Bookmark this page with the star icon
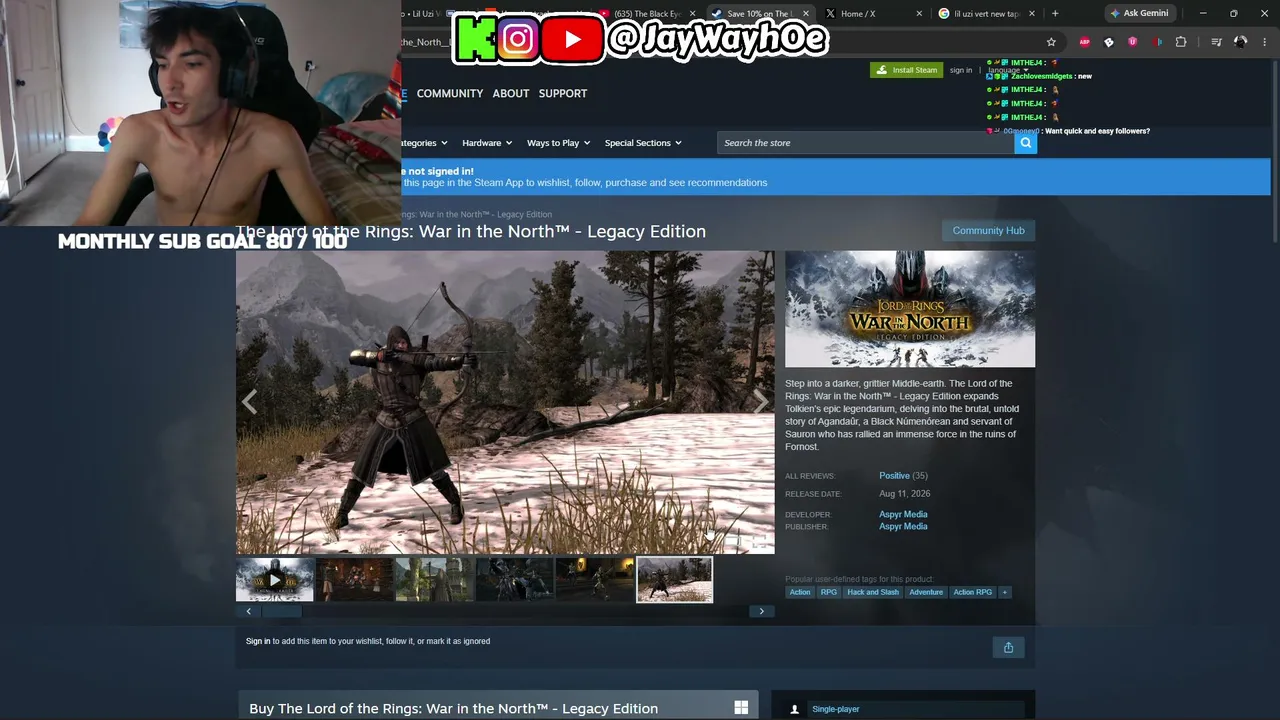 tap(1051, 42)
